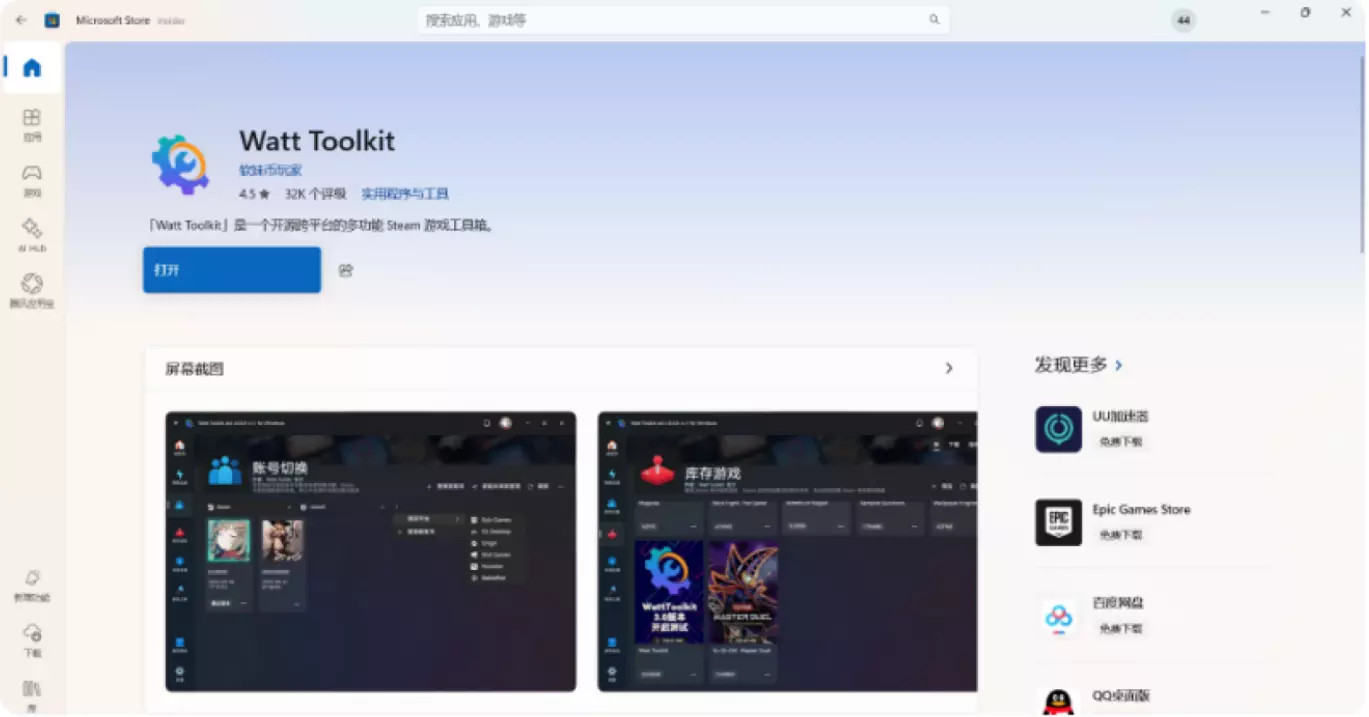This screenshot has width=1369, height=717.
Task: Click the UU加速器 app icon
Action: [1058, 428]
